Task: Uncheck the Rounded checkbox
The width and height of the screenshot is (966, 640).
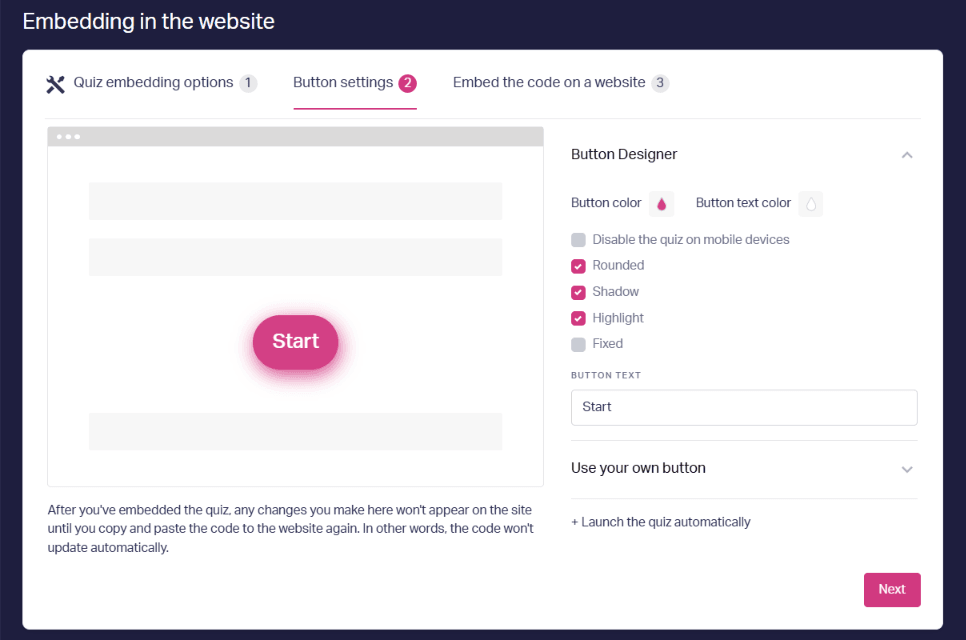Action: tap(578, 266)
